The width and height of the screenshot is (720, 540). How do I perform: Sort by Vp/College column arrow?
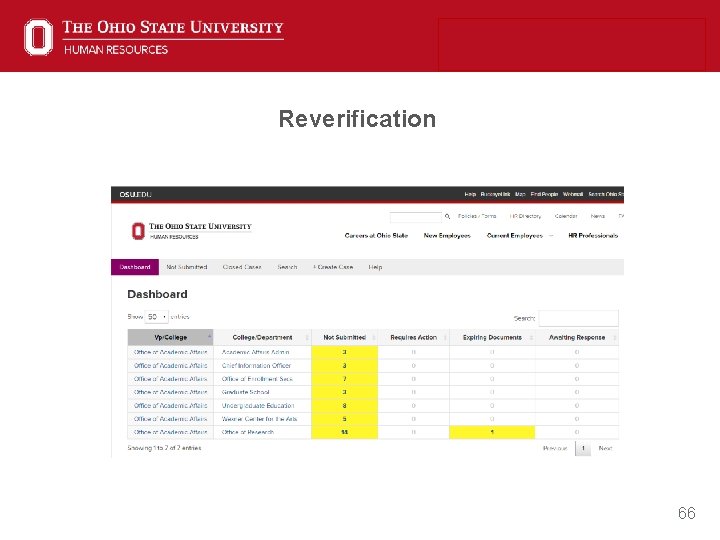click(209, 337)
